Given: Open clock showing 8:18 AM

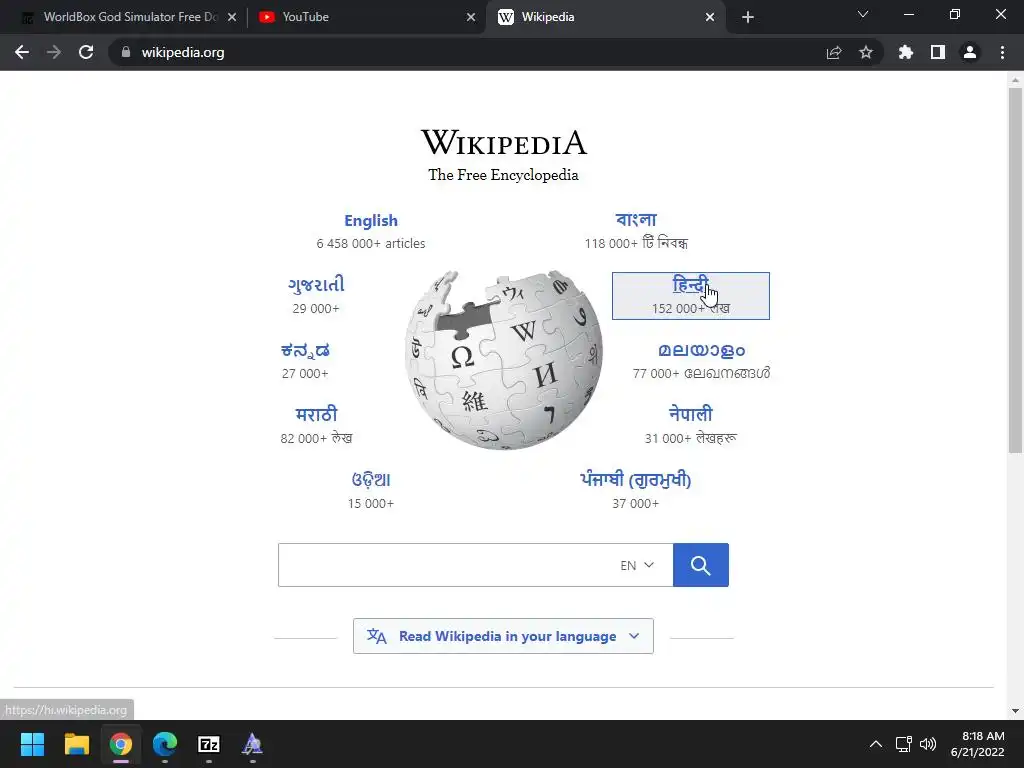Looking at the screenshot, I should 978,744.
